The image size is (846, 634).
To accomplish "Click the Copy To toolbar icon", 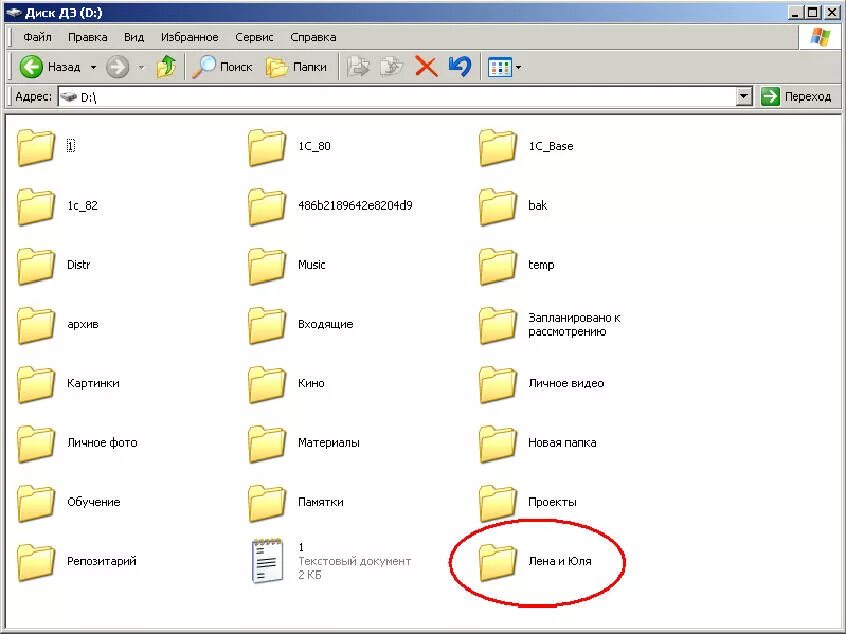I will 390,67.
